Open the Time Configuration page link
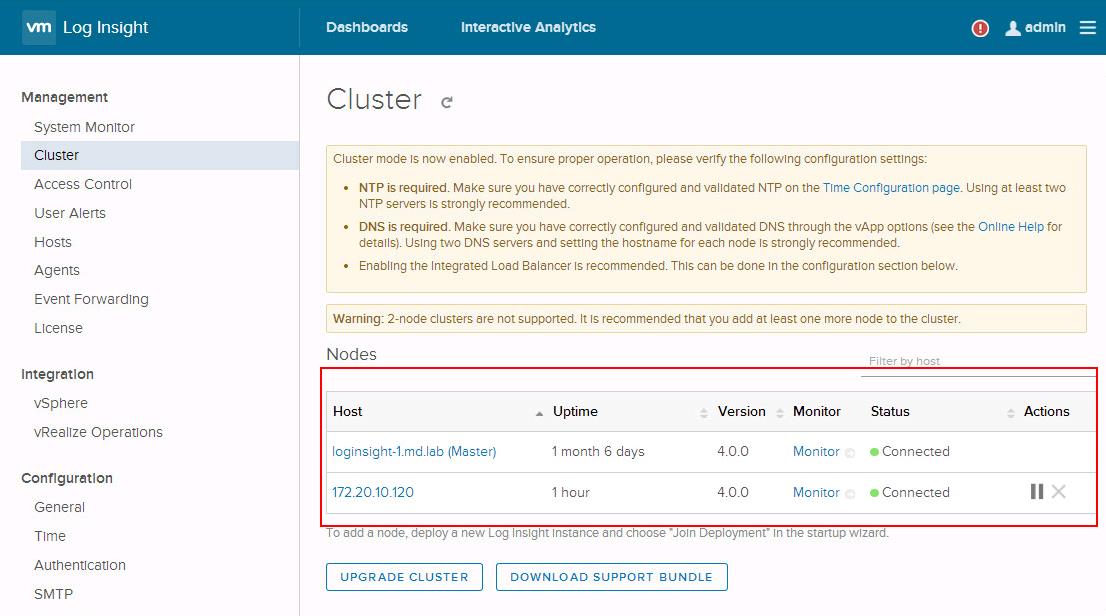Image resolution: width=1106 pixels, height=616 pixels. (x=891, y=188)
